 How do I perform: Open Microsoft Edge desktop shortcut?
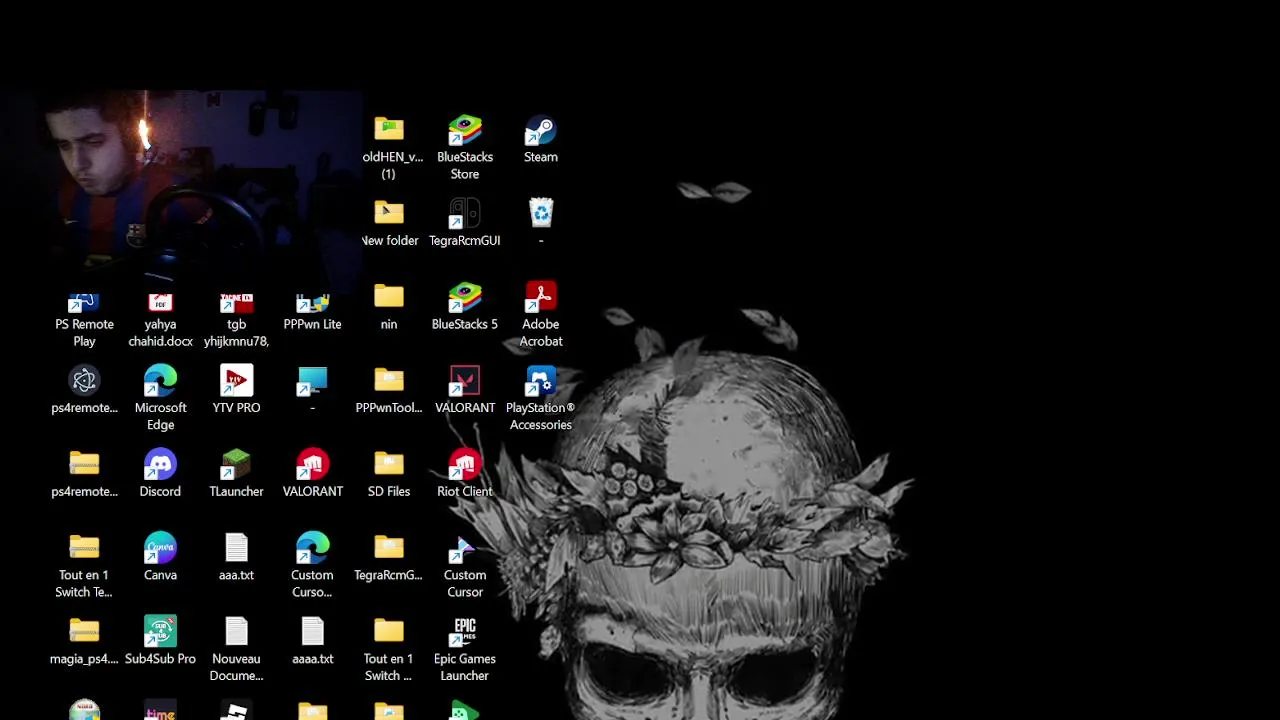pos(160,399)
